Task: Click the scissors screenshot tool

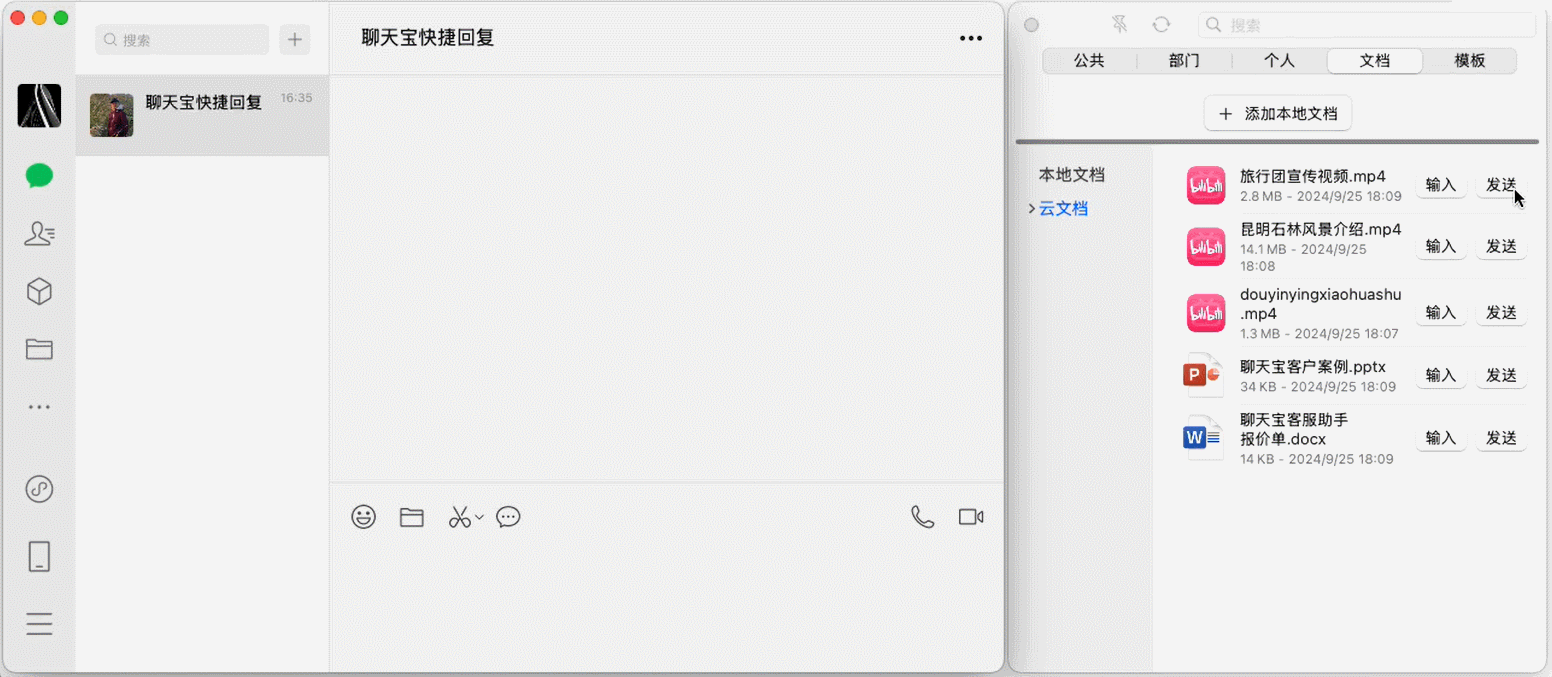Action: click(x=459, y=517)
